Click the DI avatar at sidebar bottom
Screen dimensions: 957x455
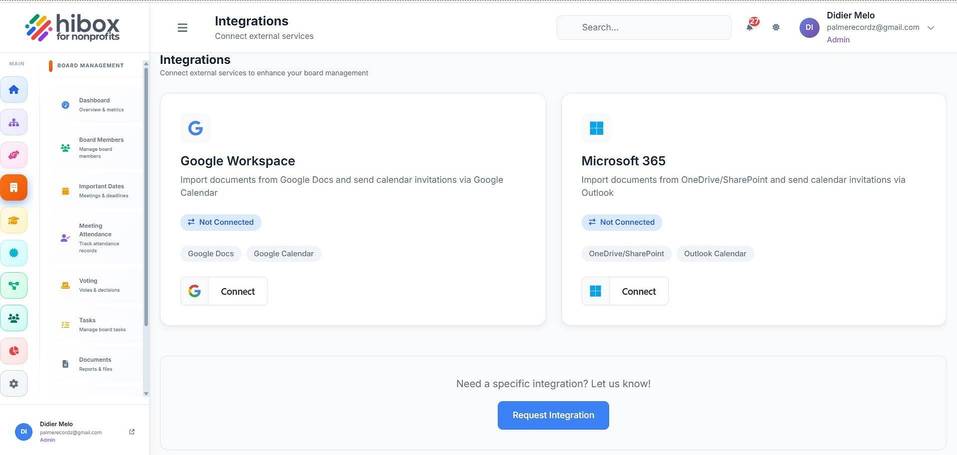click(24, 432)
